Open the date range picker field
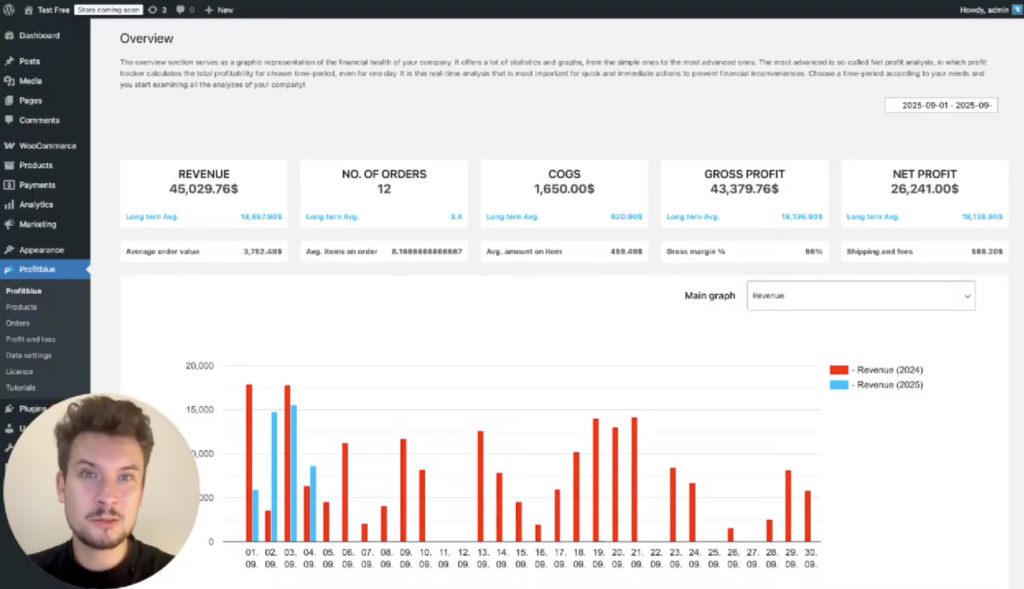The height and width of the screenshot is (589, 1024). [941, 105]
